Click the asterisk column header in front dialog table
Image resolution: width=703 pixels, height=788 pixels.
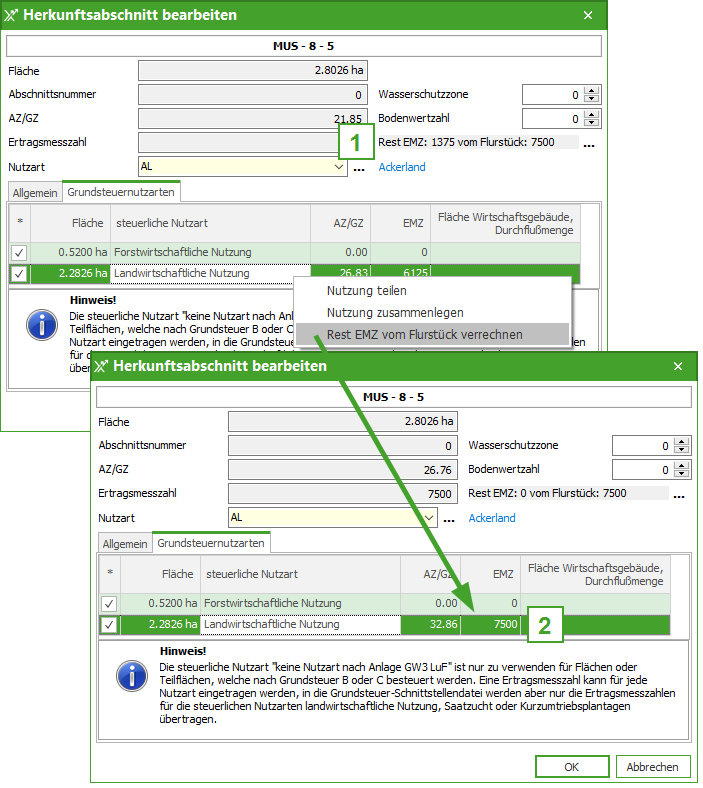tap(110, 574)
